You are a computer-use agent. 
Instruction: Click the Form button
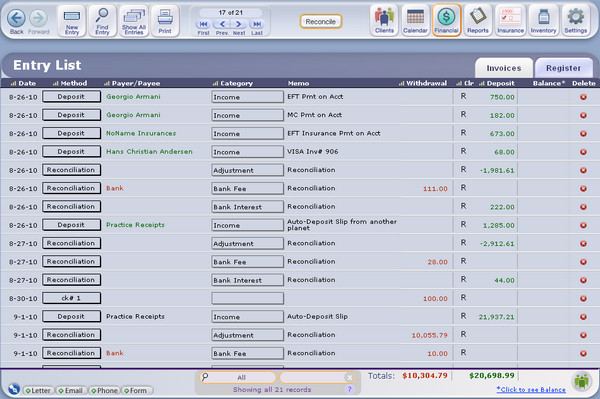(137, 391)
